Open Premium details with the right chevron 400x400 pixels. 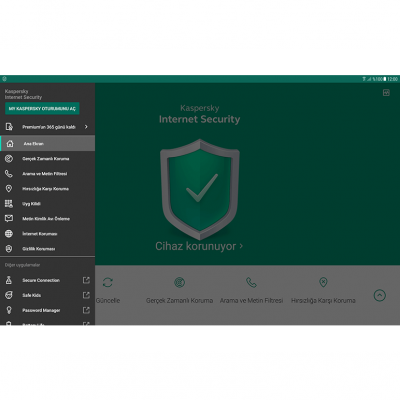(x=86, y=127)
